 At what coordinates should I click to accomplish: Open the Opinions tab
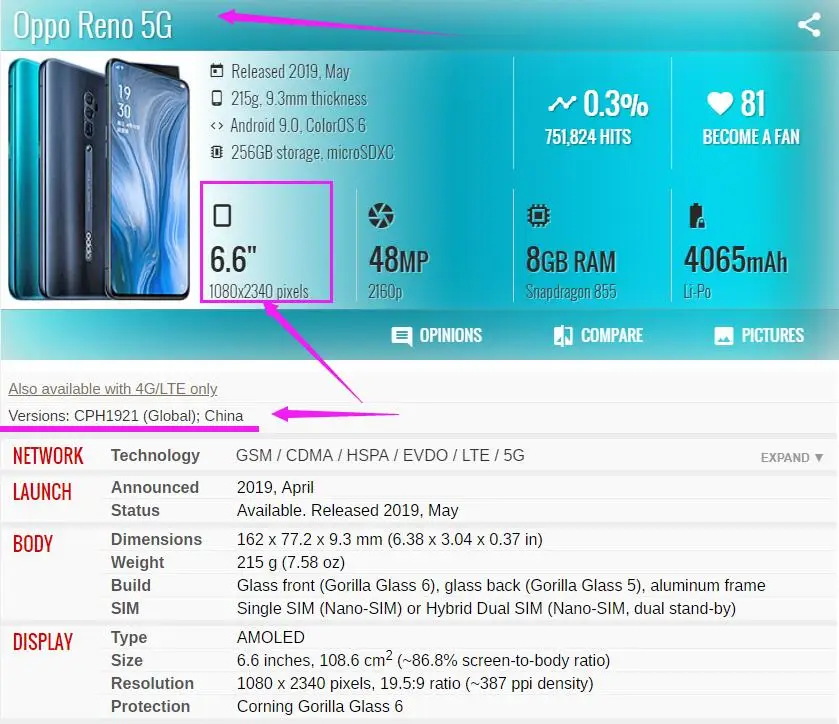pyautogui.click(x=437, y=336)
